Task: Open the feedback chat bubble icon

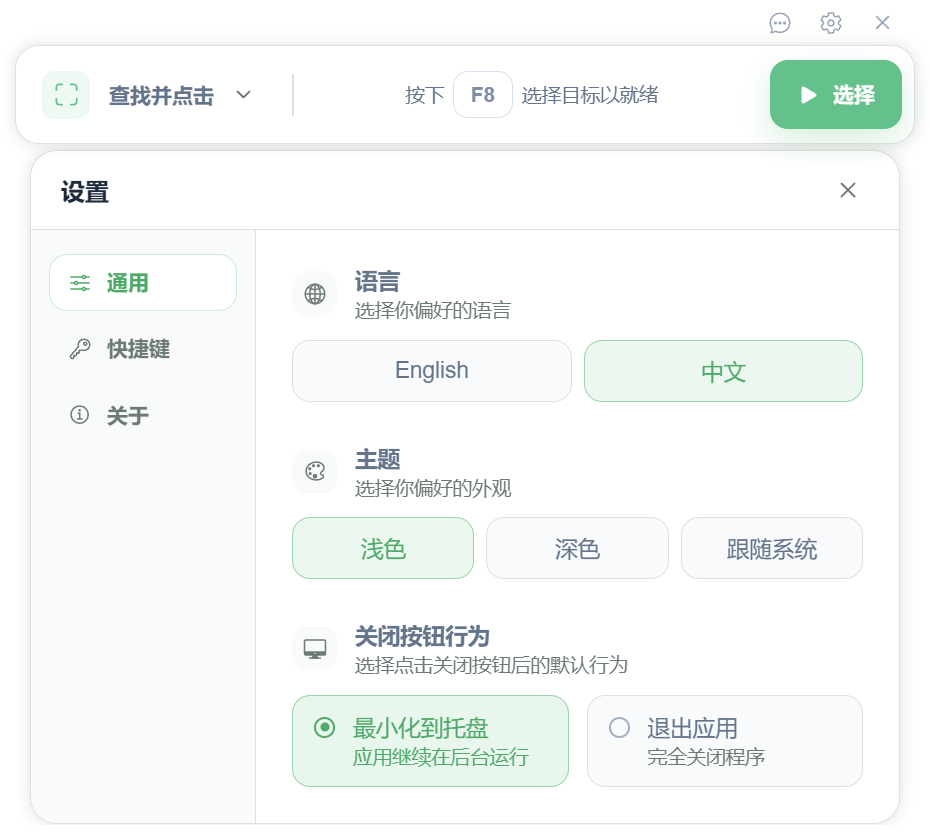Action: tap(779, 23)
